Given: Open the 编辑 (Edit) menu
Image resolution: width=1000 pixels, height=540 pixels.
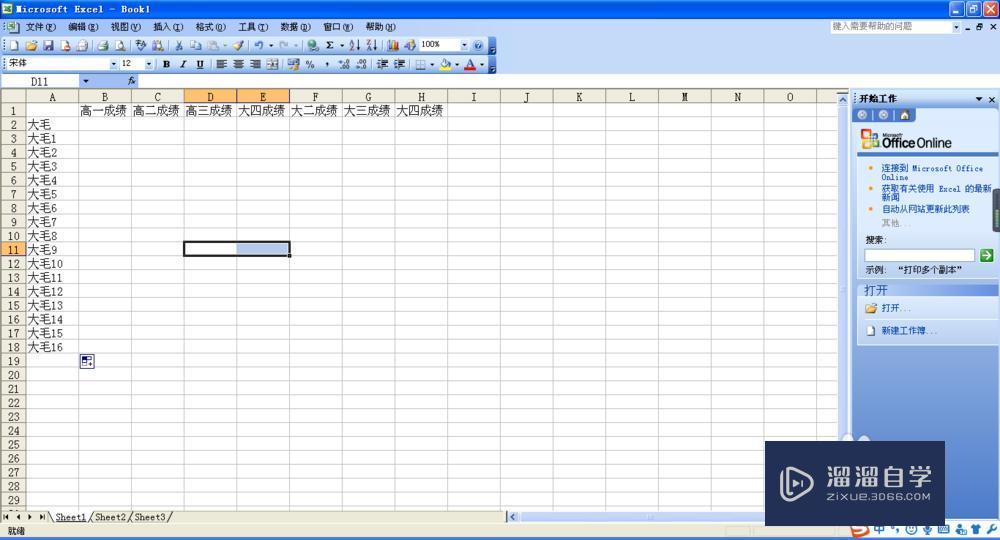Looking at the screenshot, I should click(83, 27).
